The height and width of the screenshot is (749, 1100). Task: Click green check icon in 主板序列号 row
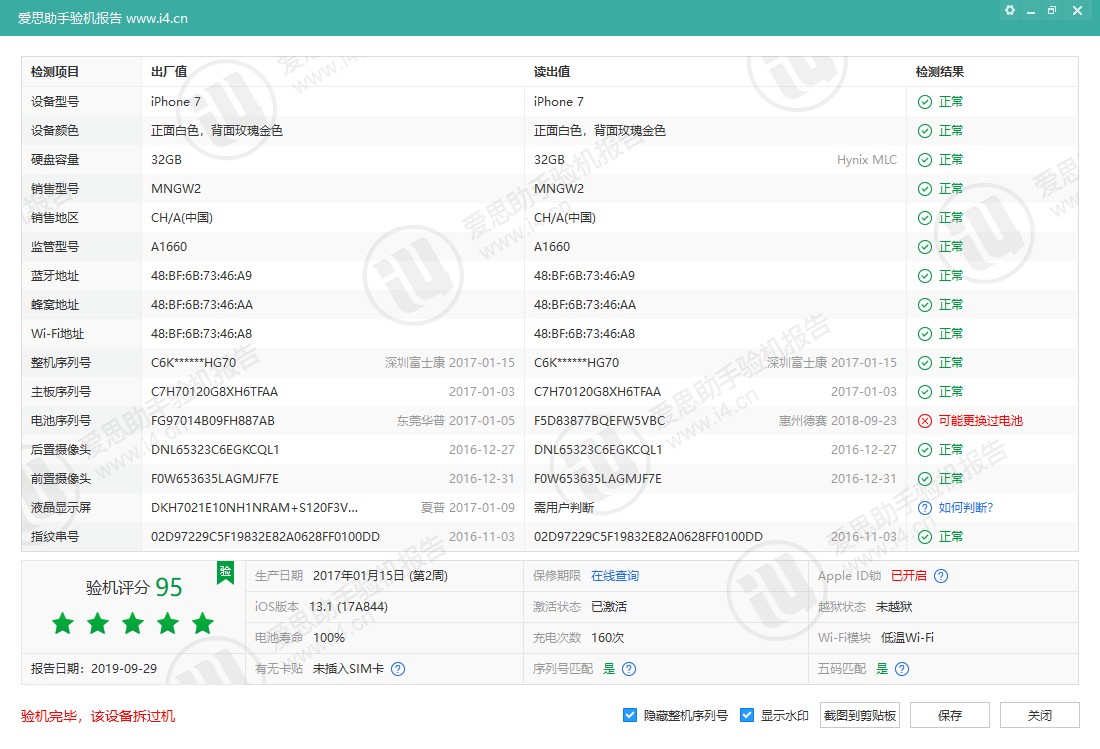[x=925, y=392]
